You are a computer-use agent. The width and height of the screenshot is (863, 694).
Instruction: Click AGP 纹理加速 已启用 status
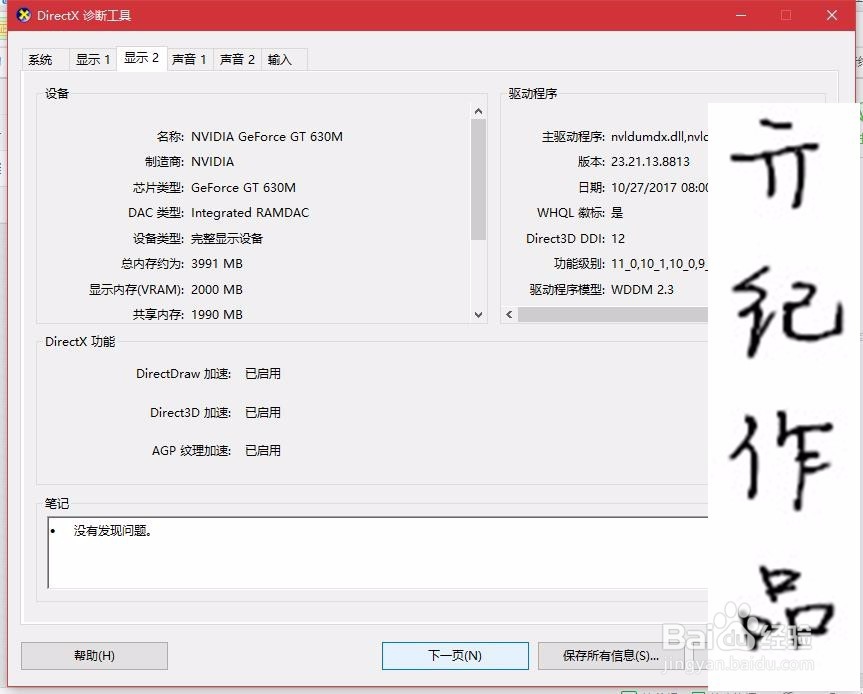click(263, 451)
